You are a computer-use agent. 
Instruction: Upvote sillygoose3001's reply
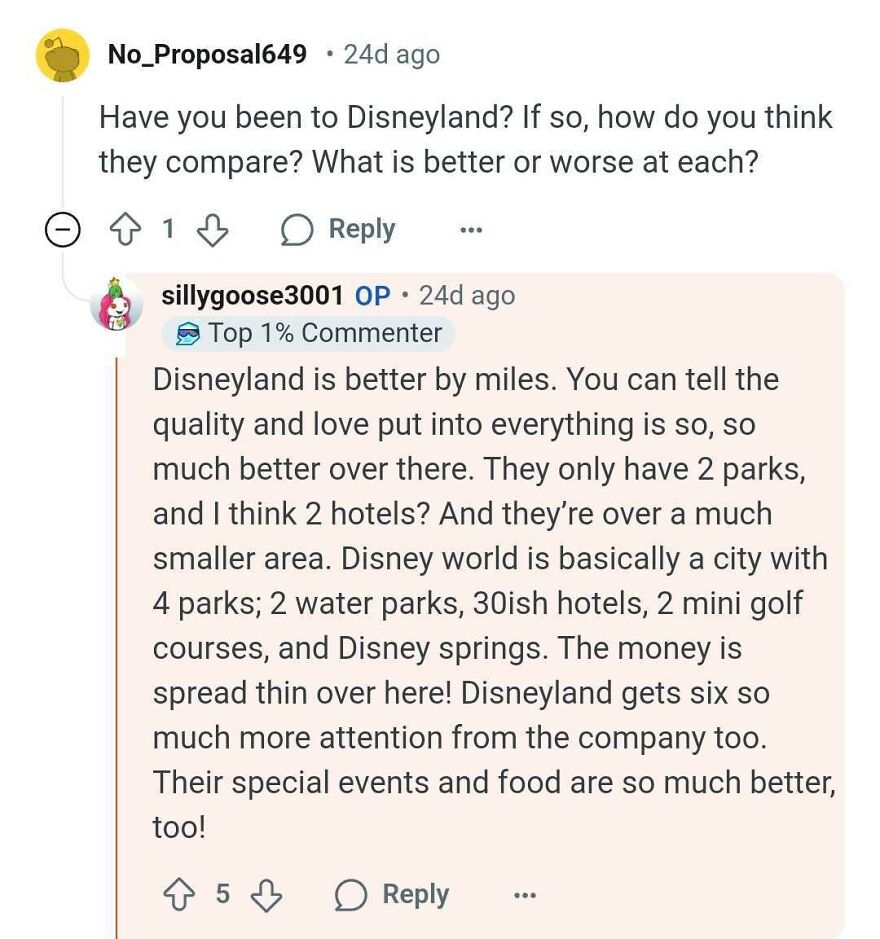pos(178,894)
